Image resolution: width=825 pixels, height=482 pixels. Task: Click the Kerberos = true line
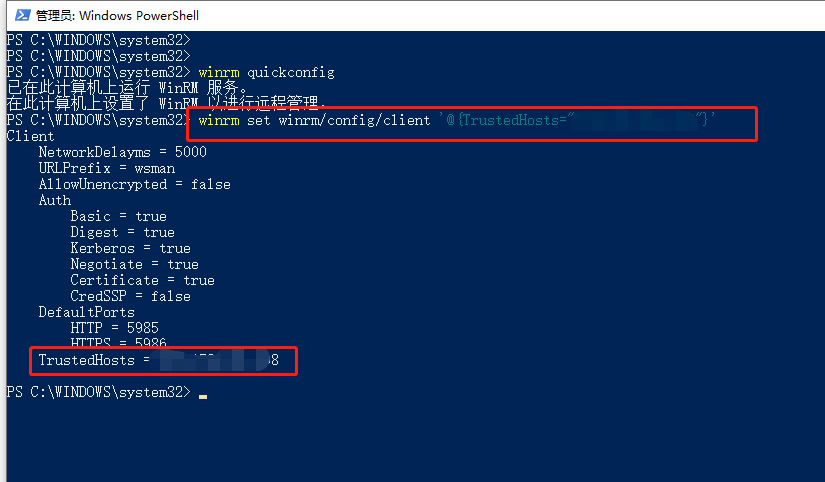(x=130, y=248)
